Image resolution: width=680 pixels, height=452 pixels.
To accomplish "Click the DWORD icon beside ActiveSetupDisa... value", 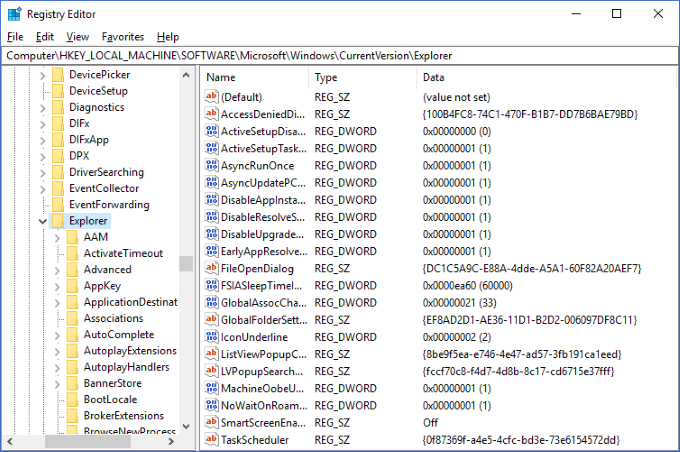I will point(212,131).
